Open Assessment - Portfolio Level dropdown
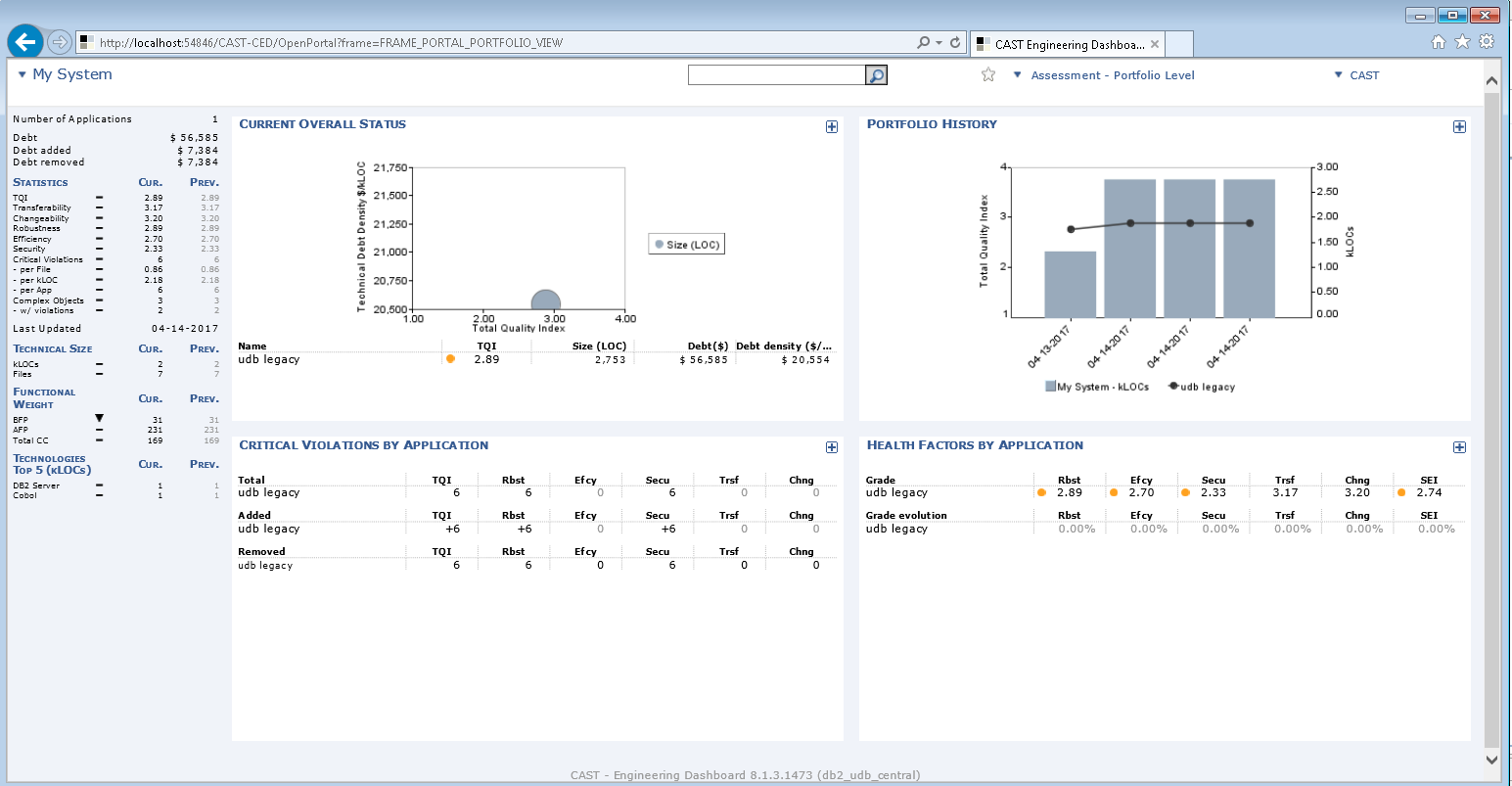The width and height of the screenshot is (1512, 786). (x=1104, y=75)
